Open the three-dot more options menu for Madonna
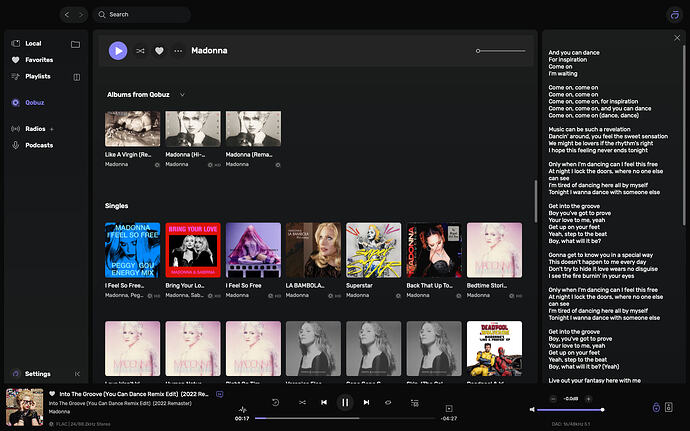 click(x=178, y=51)
